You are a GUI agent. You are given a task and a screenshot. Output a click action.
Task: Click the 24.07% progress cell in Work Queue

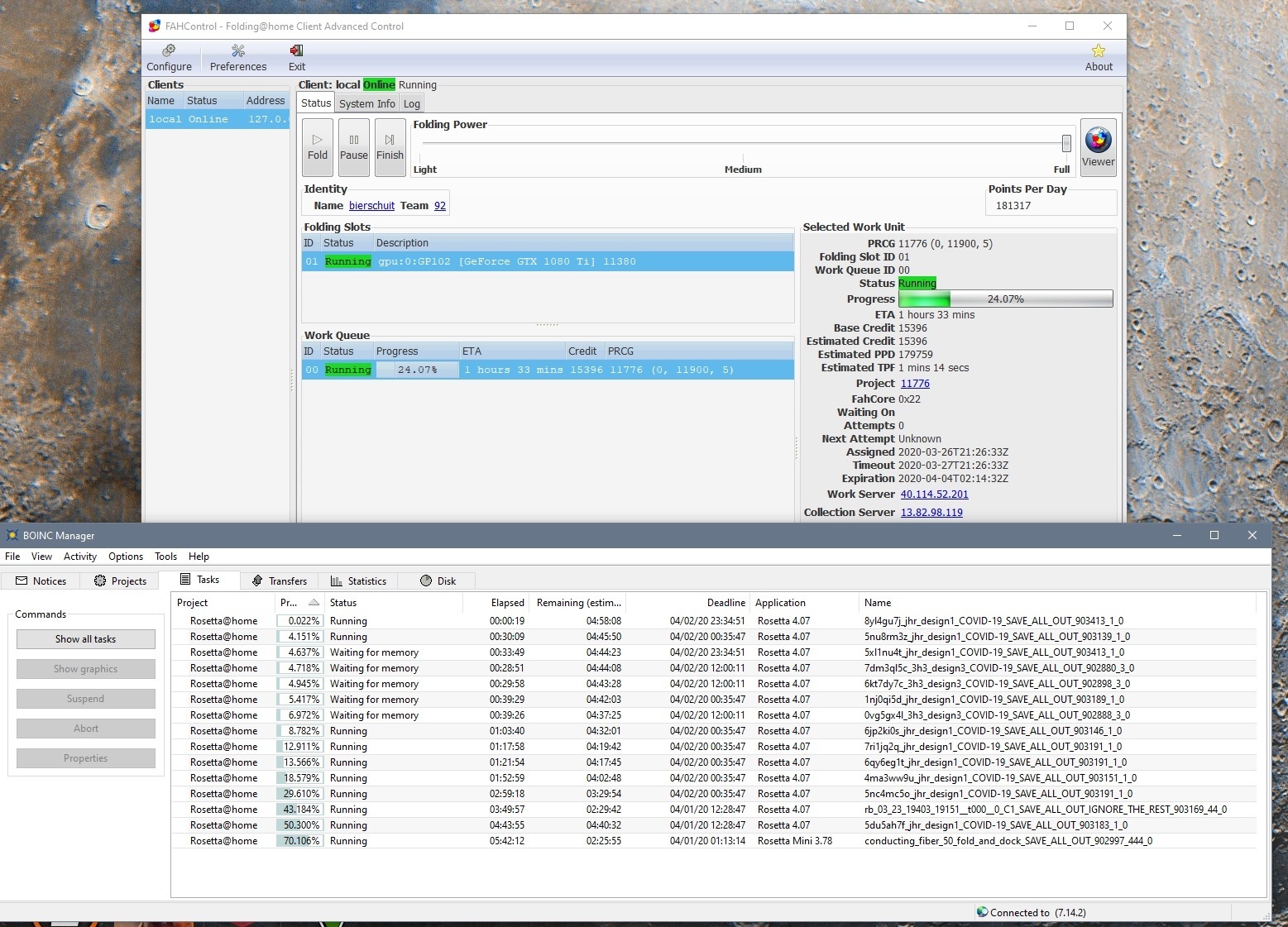[x=417, y=370]
